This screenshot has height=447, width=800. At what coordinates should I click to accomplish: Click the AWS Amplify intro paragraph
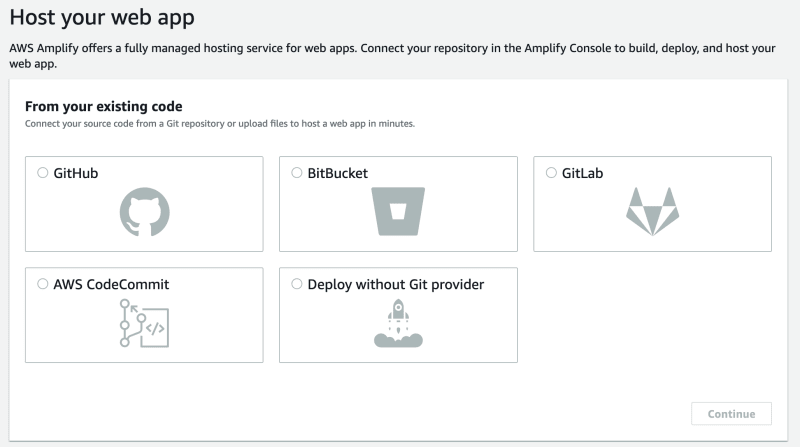click(x=392, y=56)
